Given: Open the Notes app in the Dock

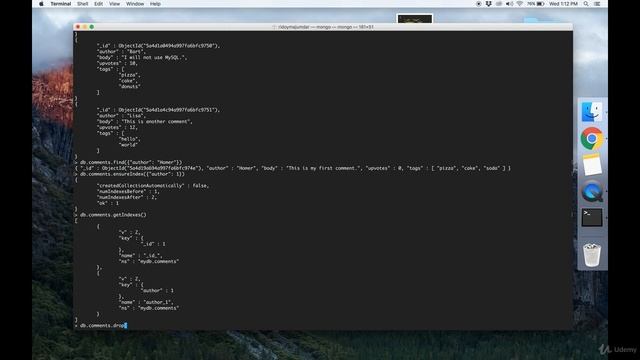Looking at the screenshot, I should click(x=591, y=165).
